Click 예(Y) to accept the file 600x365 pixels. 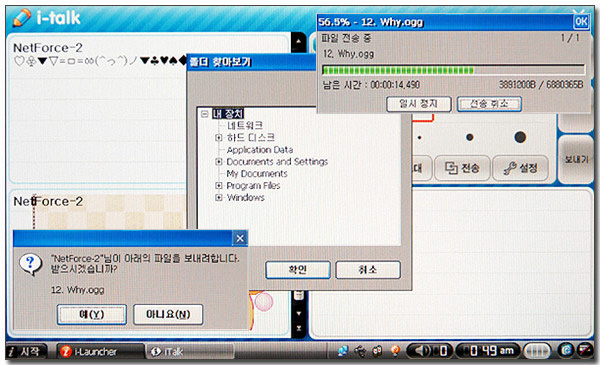tap(92, 314)
